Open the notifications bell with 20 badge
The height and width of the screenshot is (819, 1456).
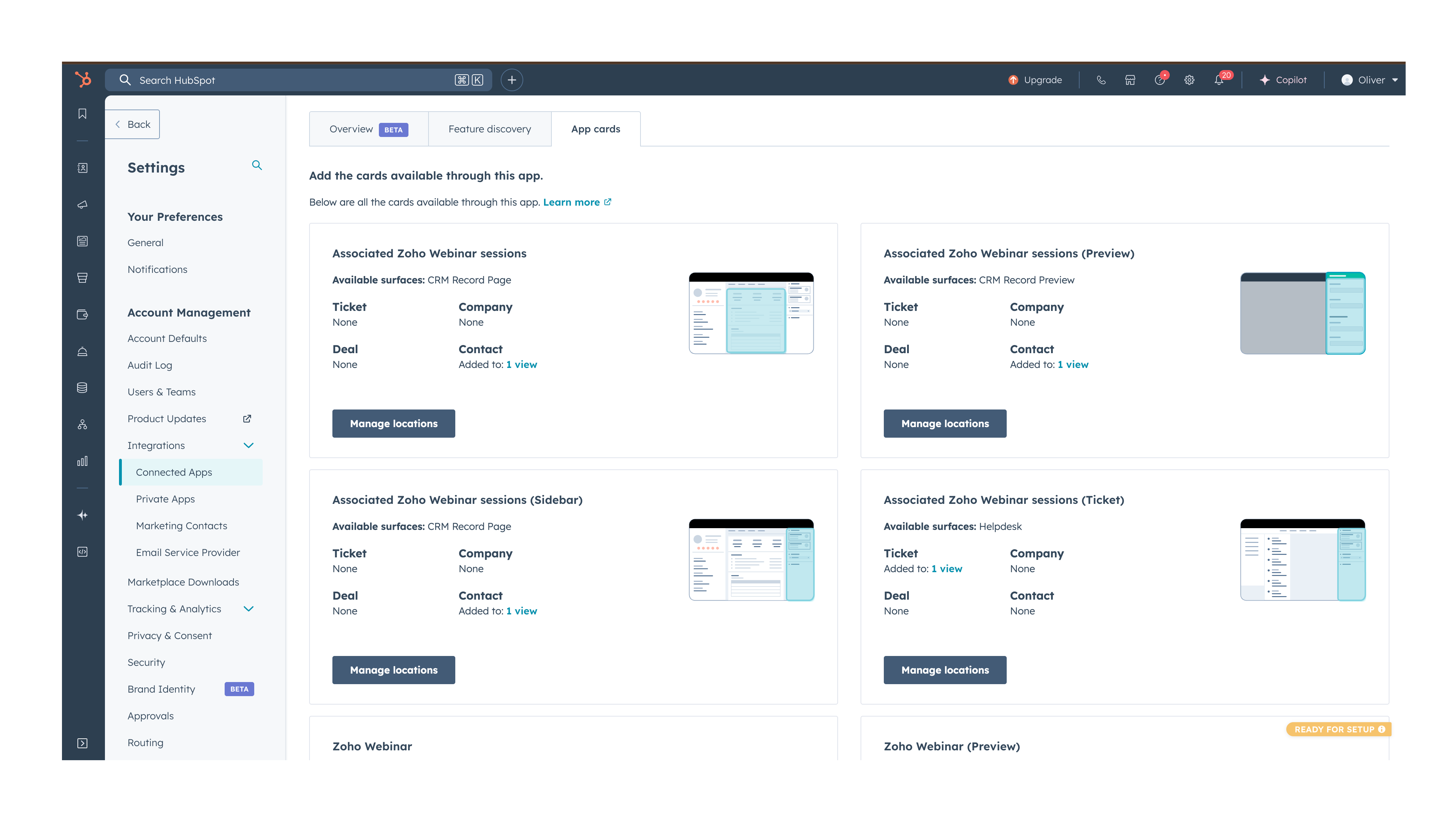click(1219, 80)
